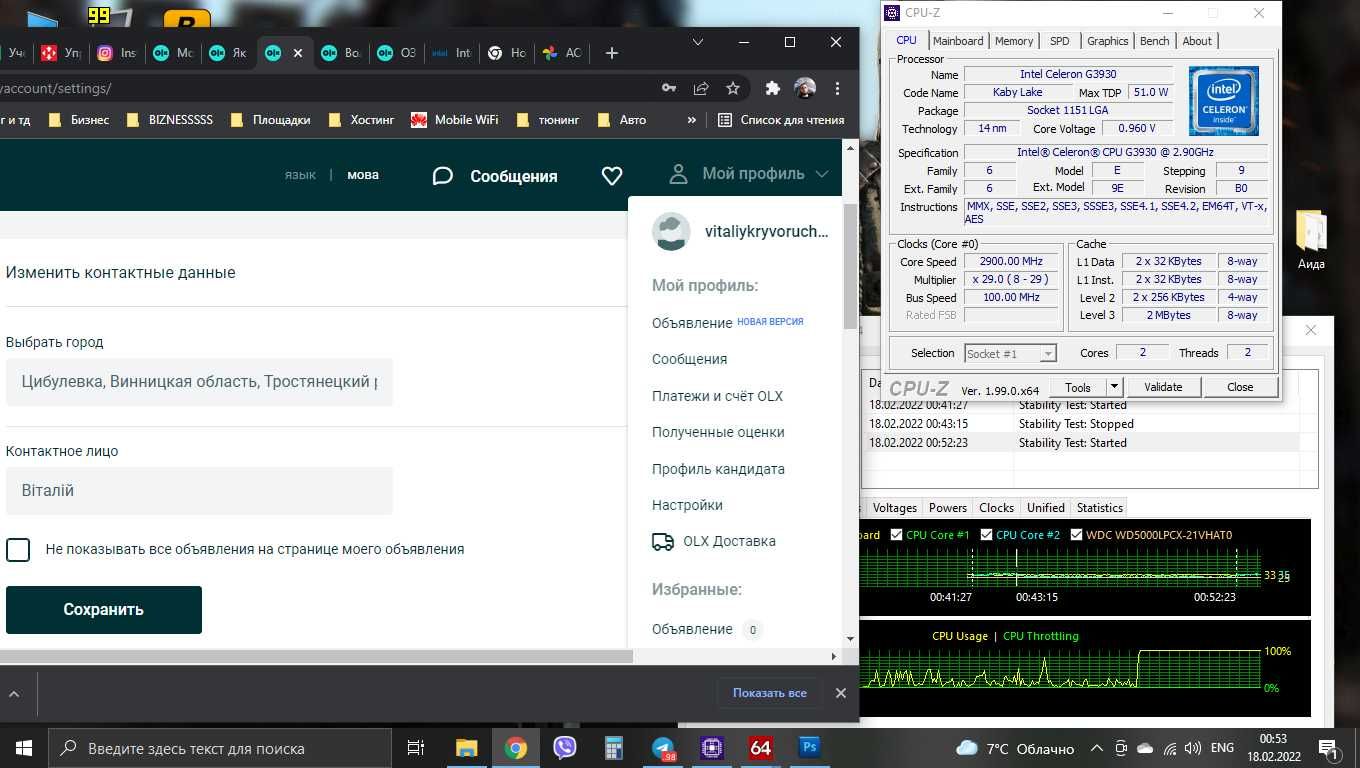Image resolution: width=1360 pixels, height=768 pixels.
Task: Click the Windows taskbar search box
Action: point(220,748)
